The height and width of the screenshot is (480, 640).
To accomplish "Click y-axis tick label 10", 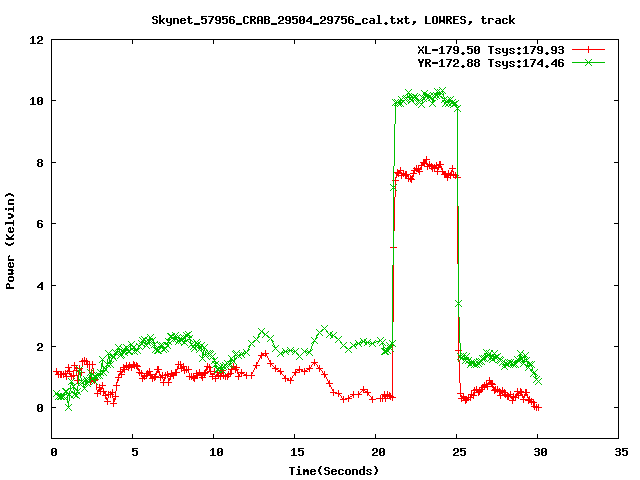I will point(36,101).
